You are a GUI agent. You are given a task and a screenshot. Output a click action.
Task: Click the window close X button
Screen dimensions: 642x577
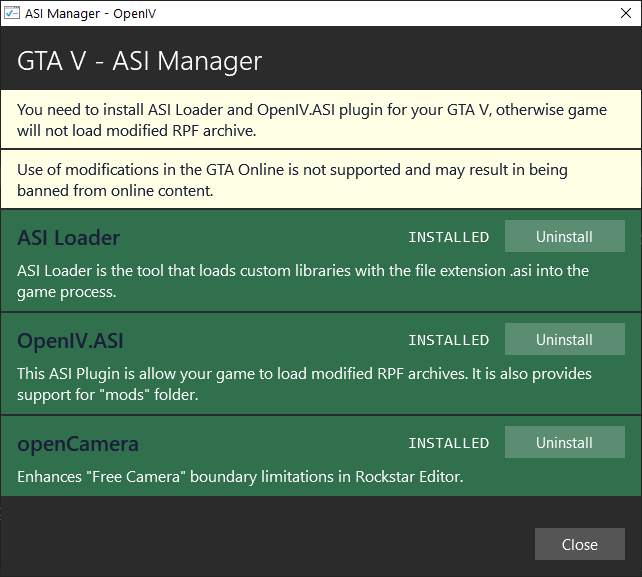(x=626, y=13)
